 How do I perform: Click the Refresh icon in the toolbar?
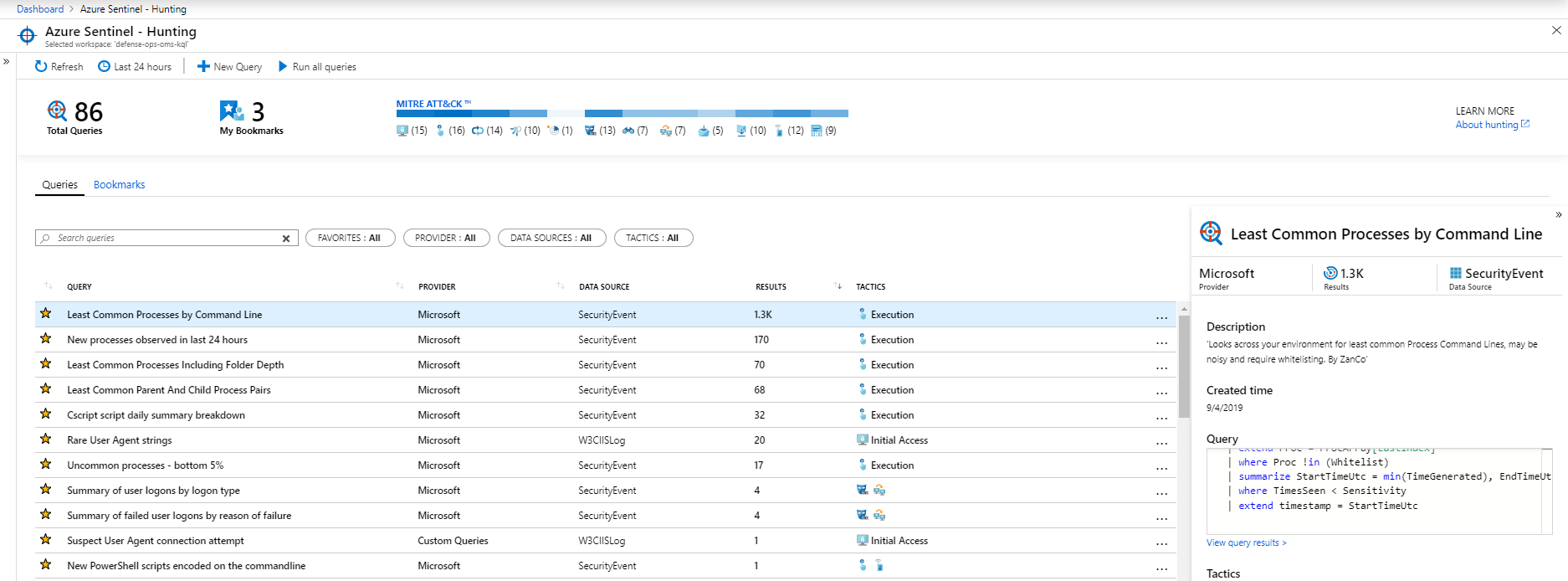pyautogui.click(x=40, y=66)
